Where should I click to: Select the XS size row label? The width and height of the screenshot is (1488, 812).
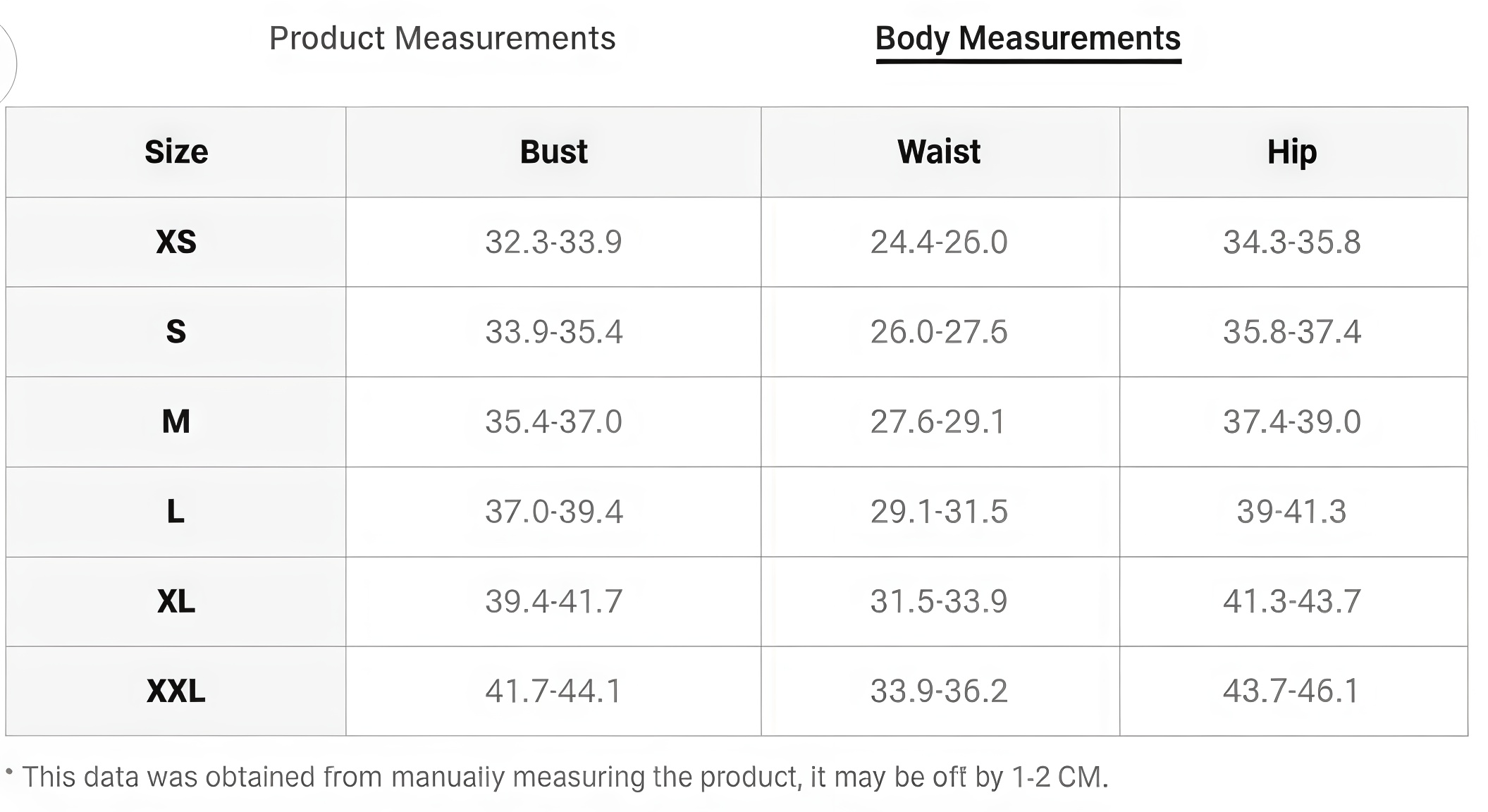coord(176,242)
